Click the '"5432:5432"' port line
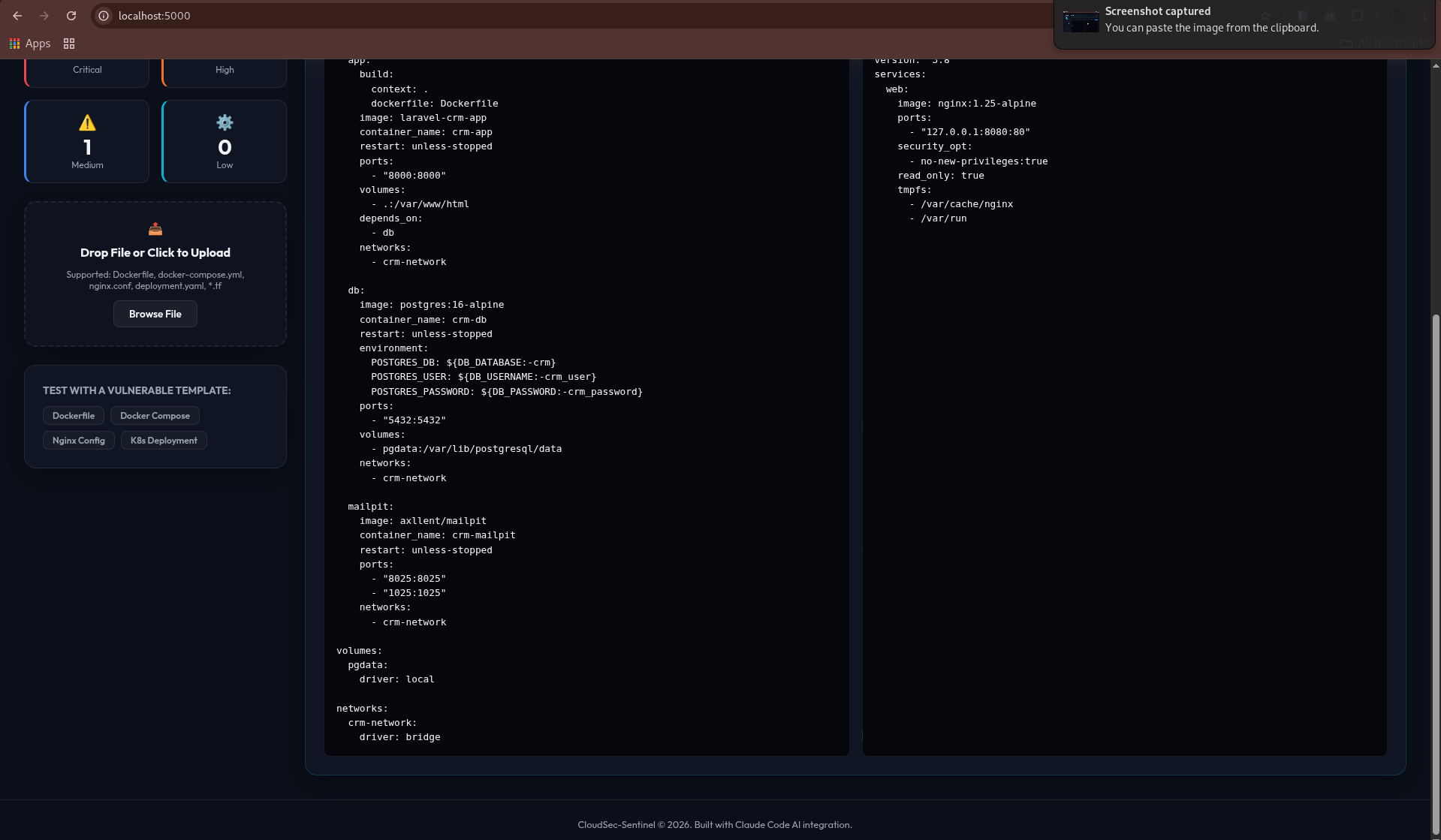 (x=408, y=420)
